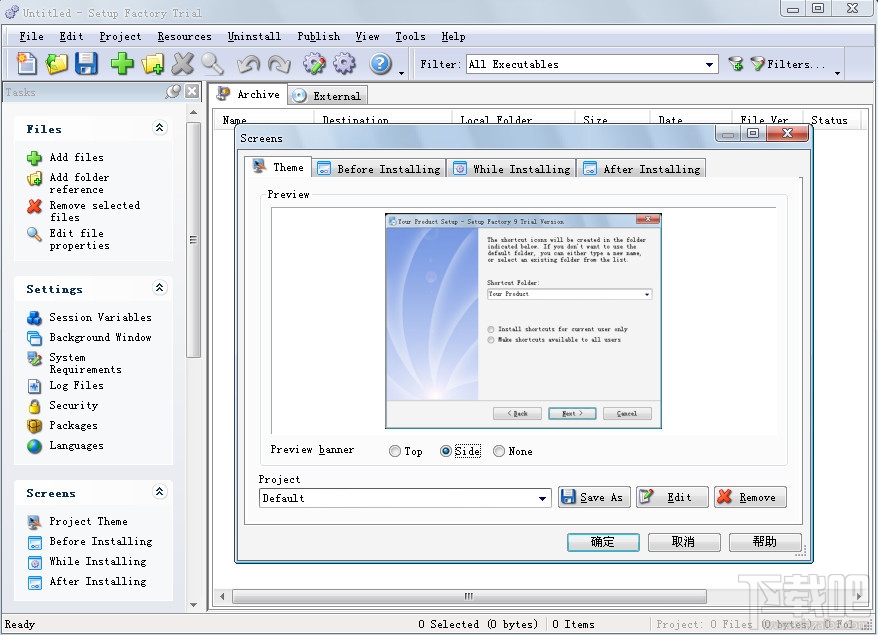Click the New Project toolbar icon
Viewport: 878px width, 635px height.
pyautogui.click(x=26, y=63)
